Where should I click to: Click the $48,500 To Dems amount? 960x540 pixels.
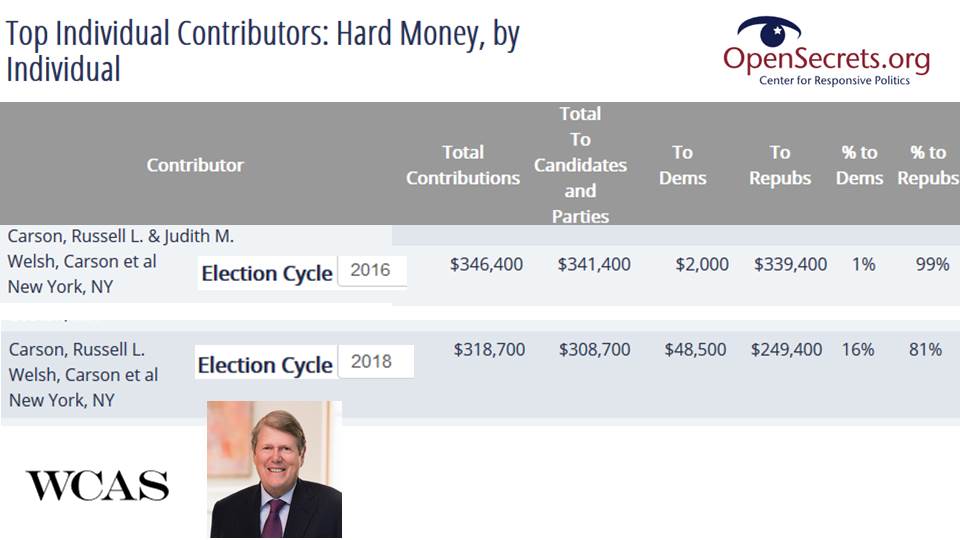click(696, 349)
